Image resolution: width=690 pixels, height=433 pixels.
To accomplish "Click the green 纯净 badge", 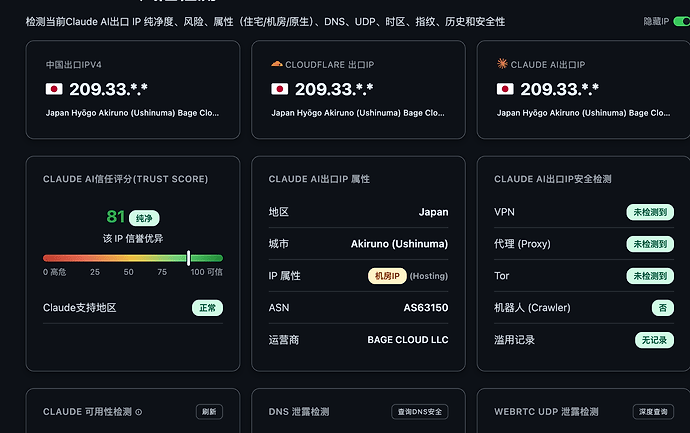I will [x=144, y=218].
